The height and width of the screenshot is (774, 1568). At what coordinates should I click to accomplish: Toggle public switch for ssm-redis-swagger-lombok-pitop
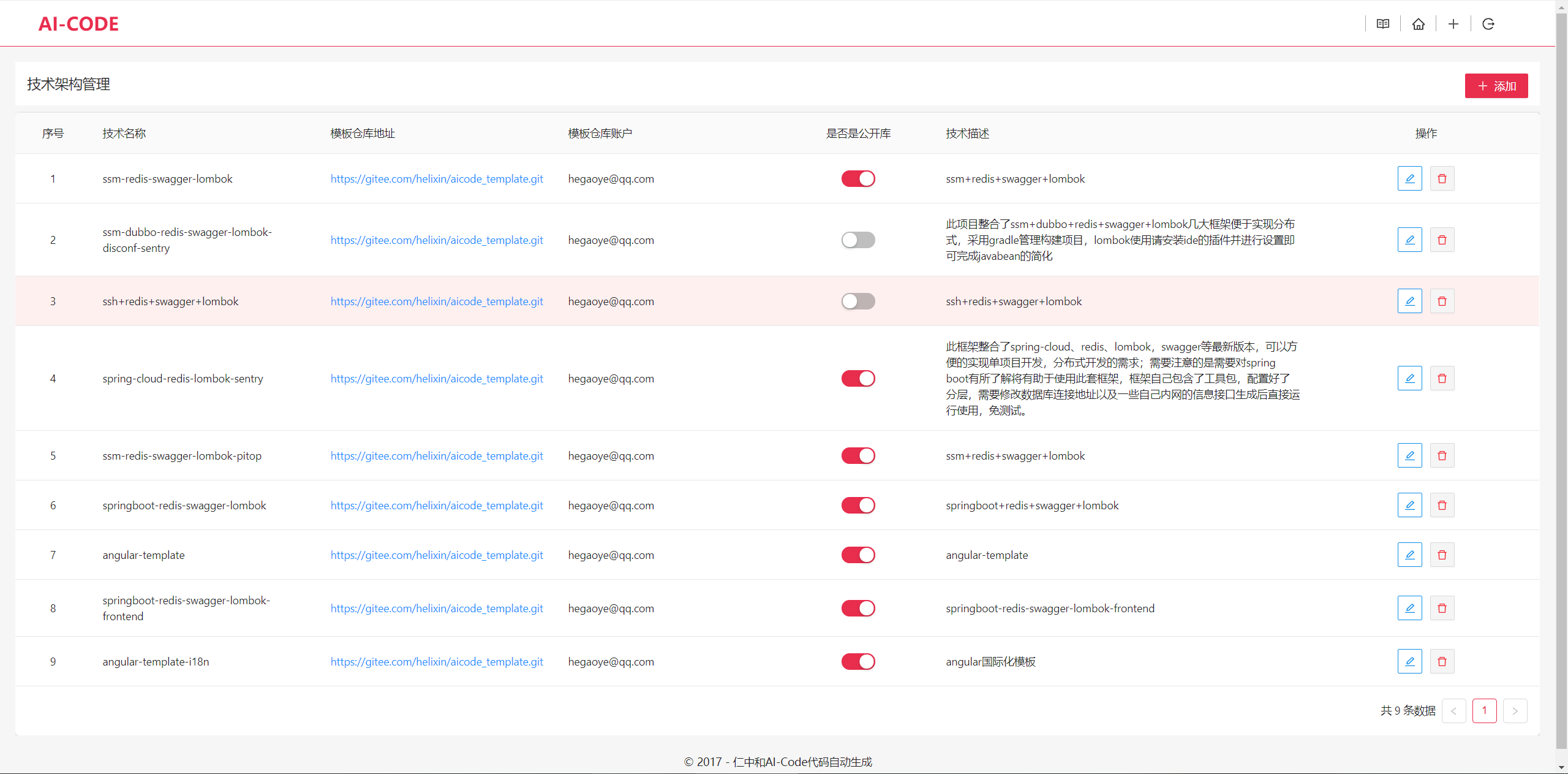[858, 455]
